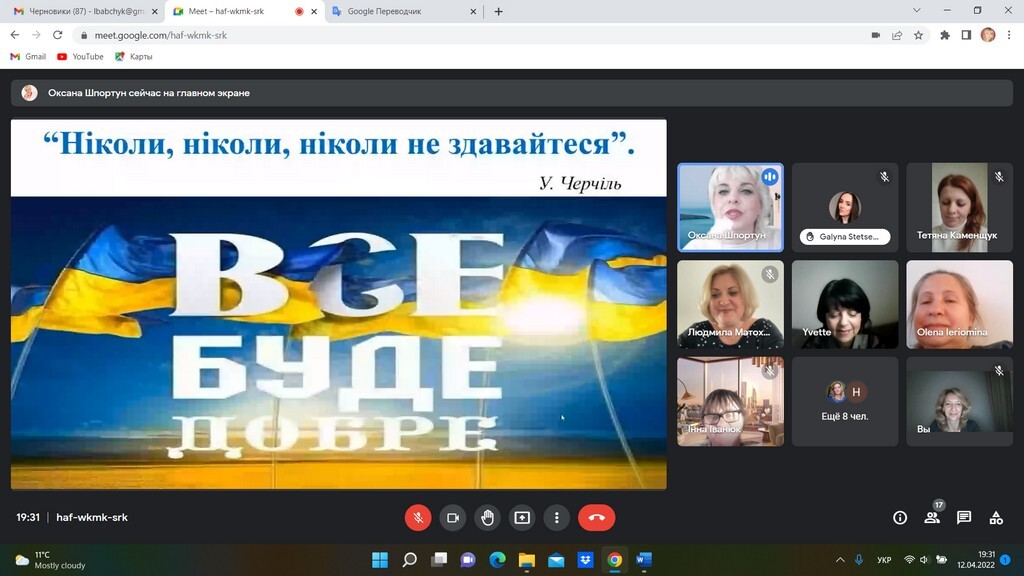Image resolution: width=1024 pixels, height=576 pixels.
Task: Click the Olena Ieriomina video tile
Action: click(959, 304)
